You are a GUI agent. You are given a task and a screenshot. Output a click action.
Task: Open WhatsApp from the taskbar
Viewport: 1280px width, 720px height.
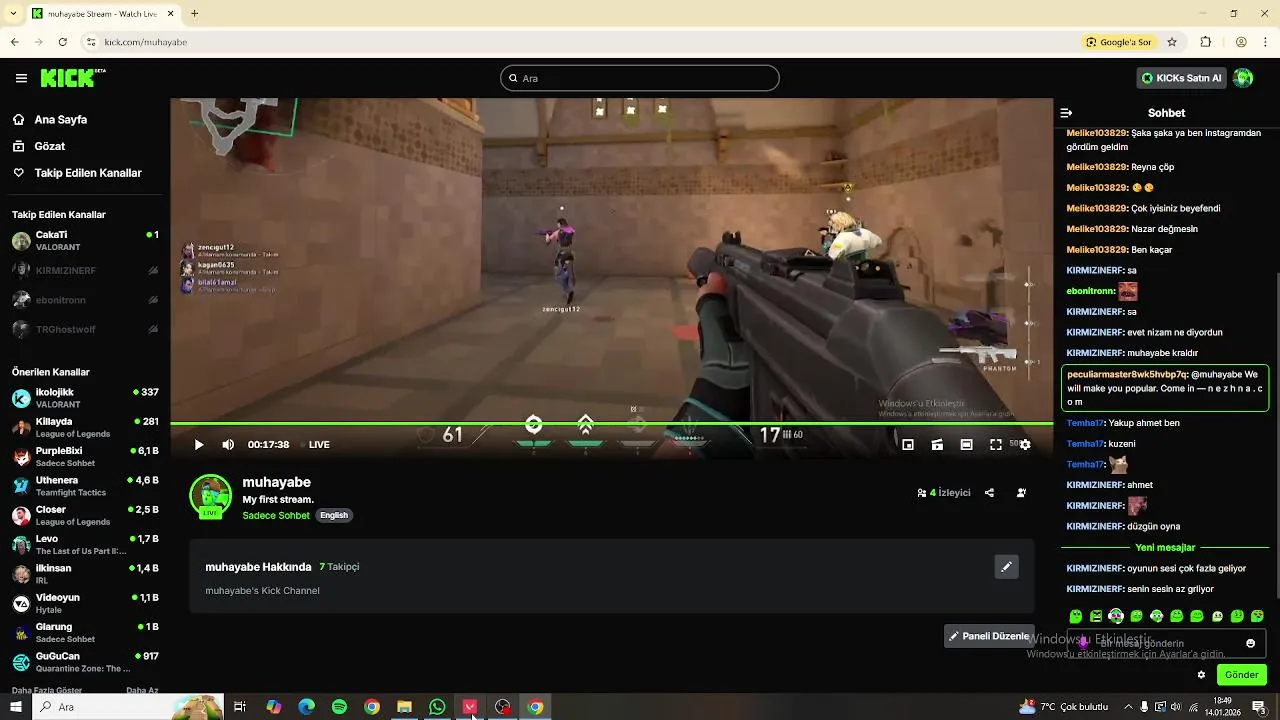tap(437, 707)
